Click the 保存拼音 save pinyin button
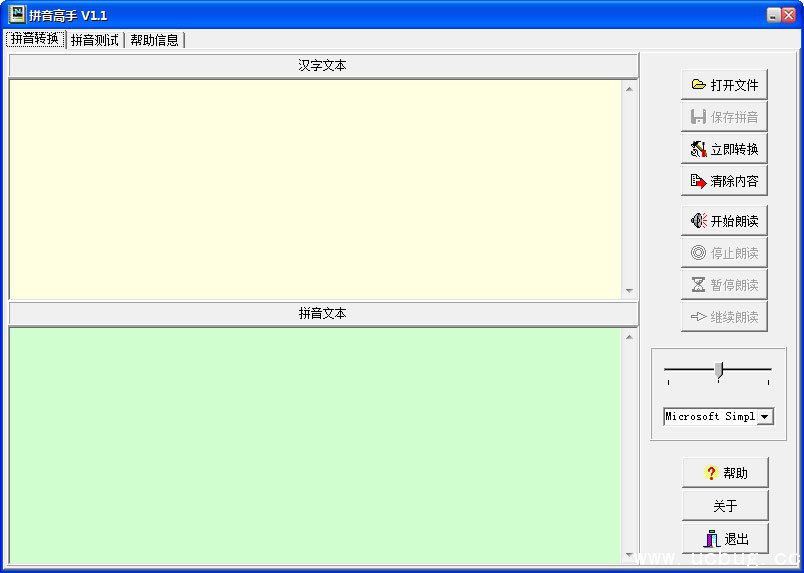This screenshot has height=573, width=804. (724, 117)
